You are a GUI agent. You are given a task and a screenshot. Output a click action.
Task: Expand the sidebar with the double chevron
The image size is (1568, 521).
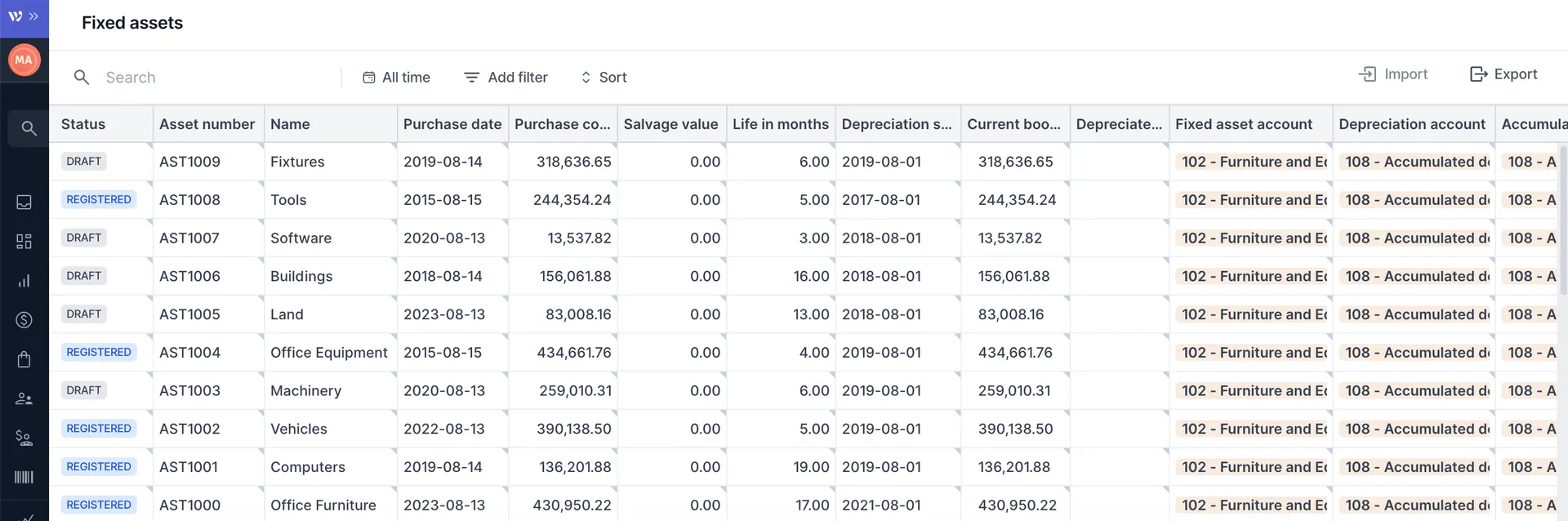(33, 16)
